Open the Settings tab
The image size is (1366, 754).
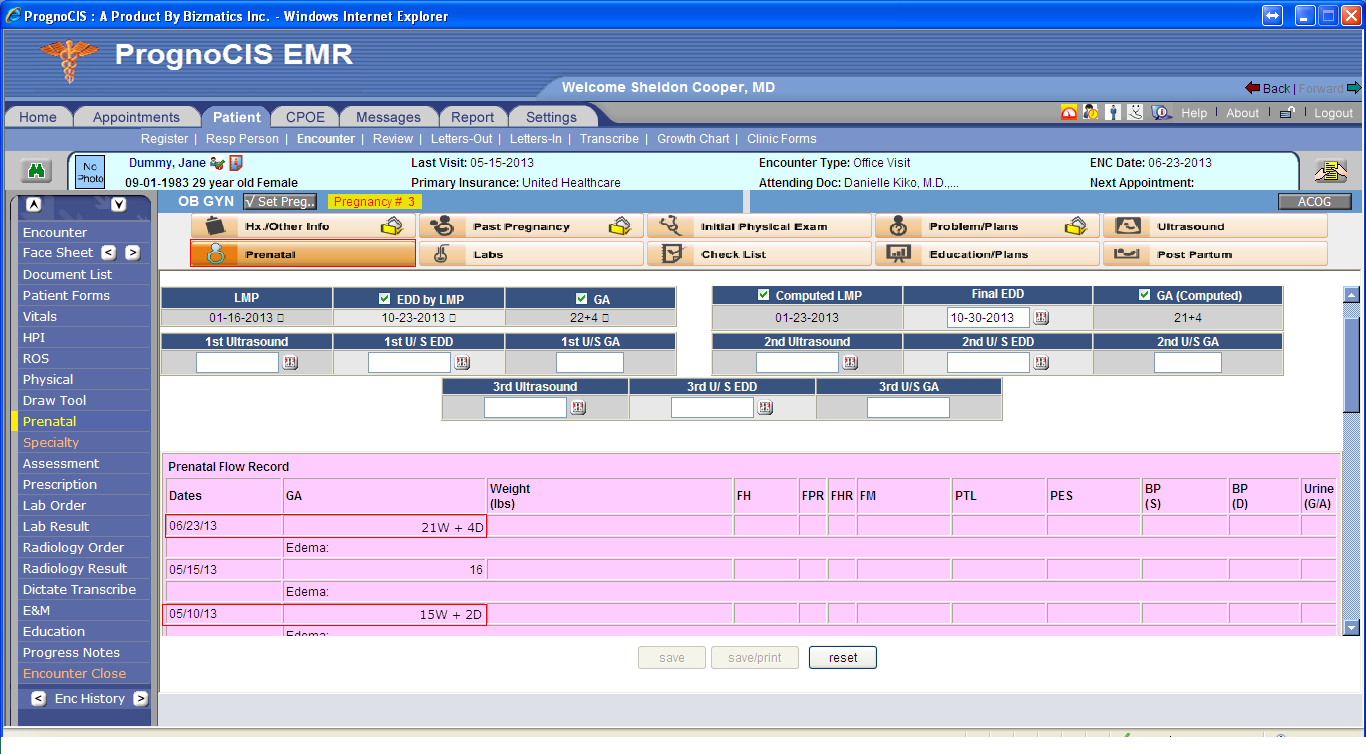[x=551, y=117]
